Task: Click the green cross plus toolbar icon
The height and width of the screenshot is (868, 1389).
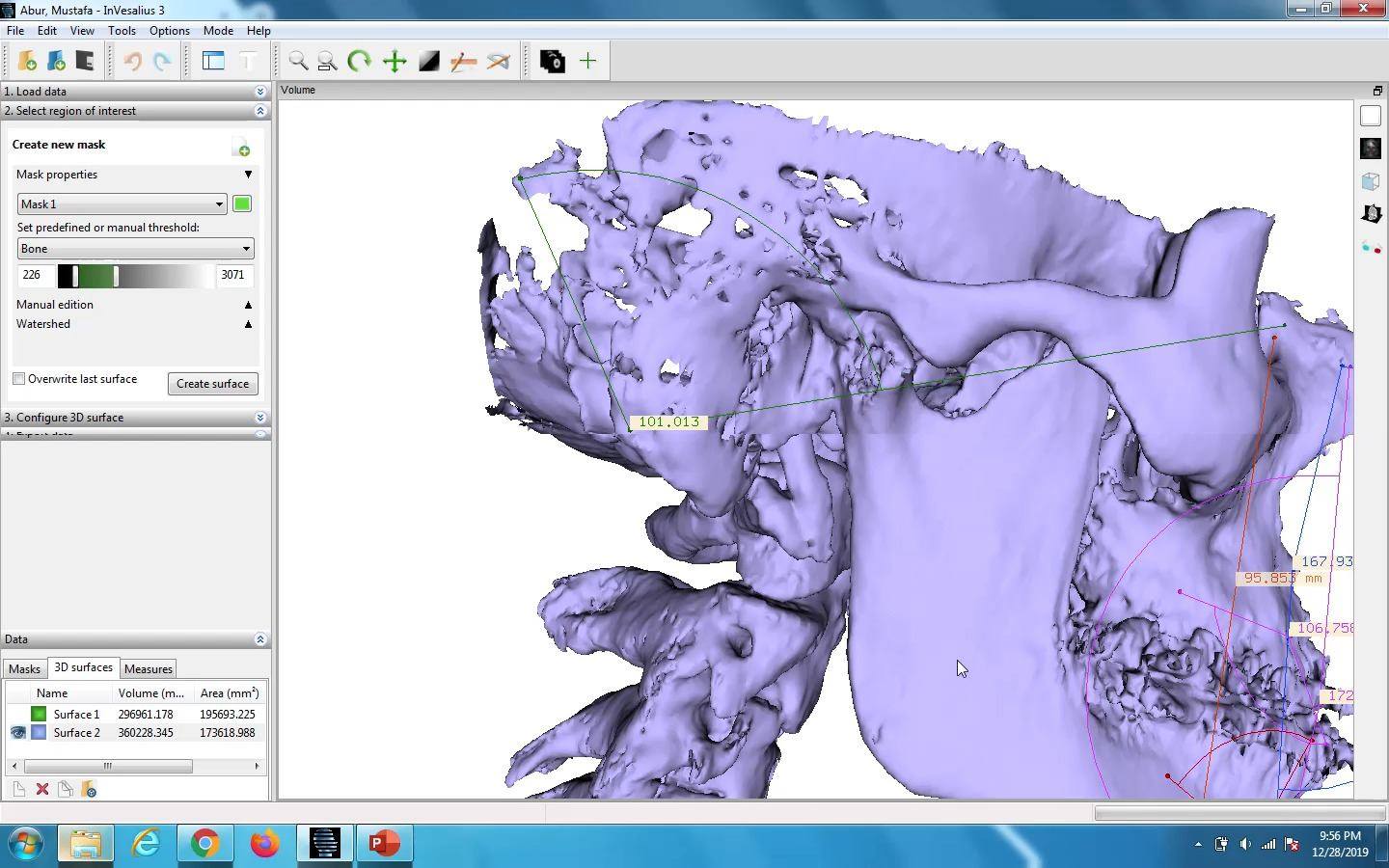Action: point(587,62)
